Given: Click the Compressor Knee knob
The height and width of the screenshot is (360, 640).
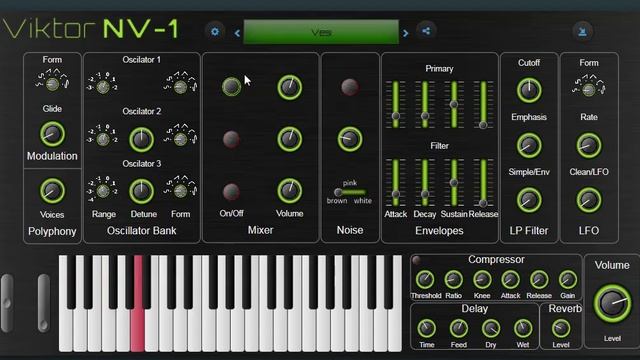Looking at the screenshot, I should pos(482,280).
